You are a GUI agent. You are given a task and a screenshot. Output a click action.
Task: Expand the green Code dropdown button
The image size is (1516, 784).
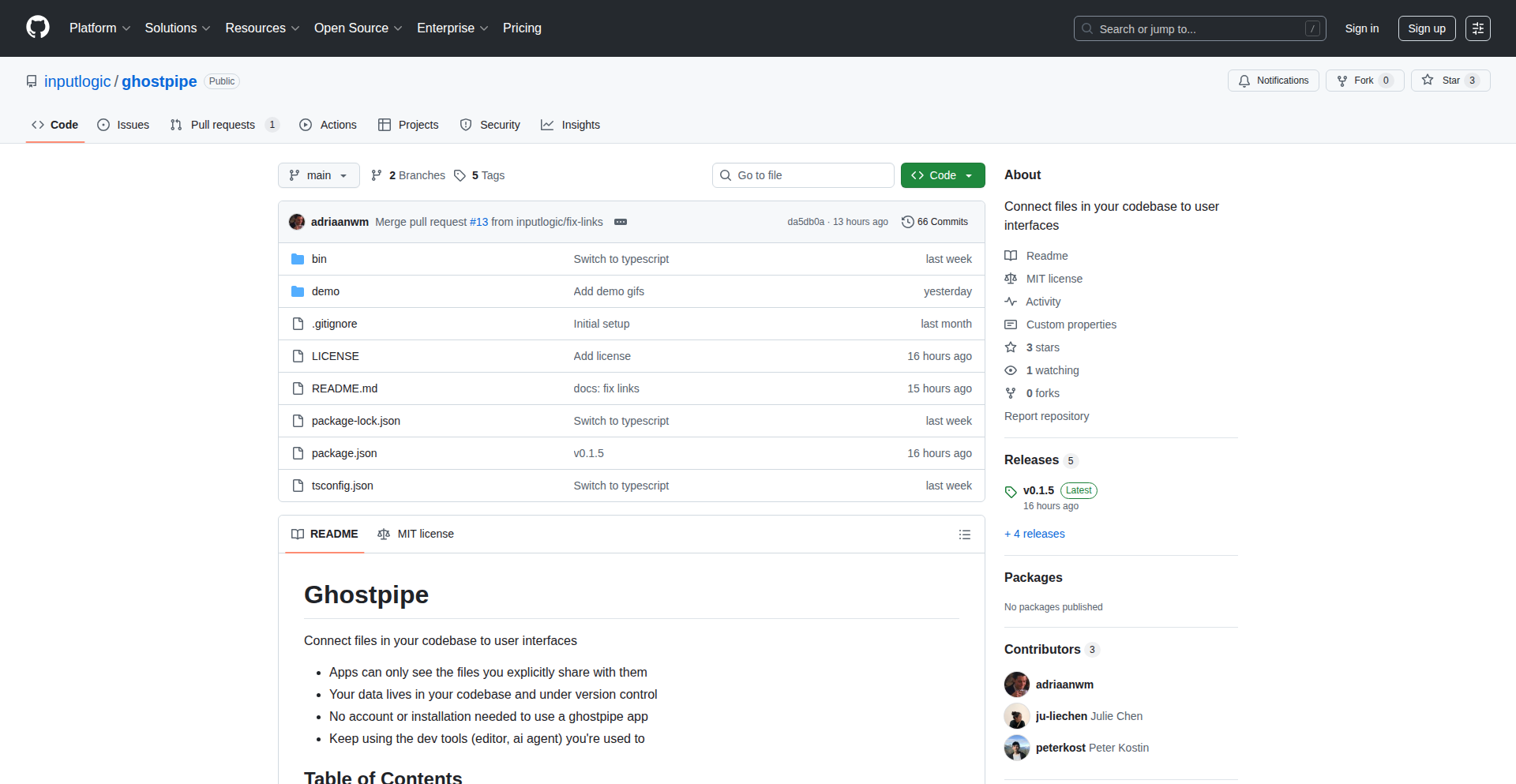click(943, 175)
